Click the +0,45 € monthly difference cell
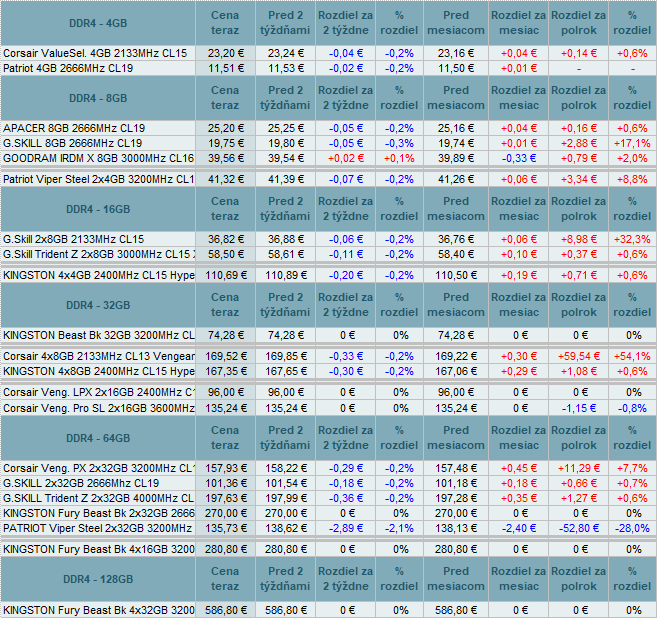 point(519,468)
